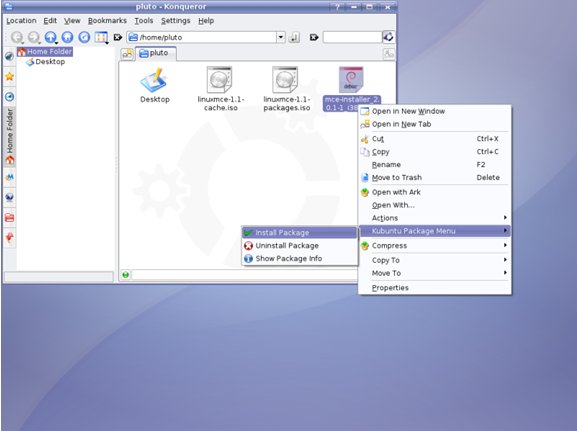This screenshot has height=431, width=577.
Task: Select Copy in context menu
Action: [x=435, y=152]
